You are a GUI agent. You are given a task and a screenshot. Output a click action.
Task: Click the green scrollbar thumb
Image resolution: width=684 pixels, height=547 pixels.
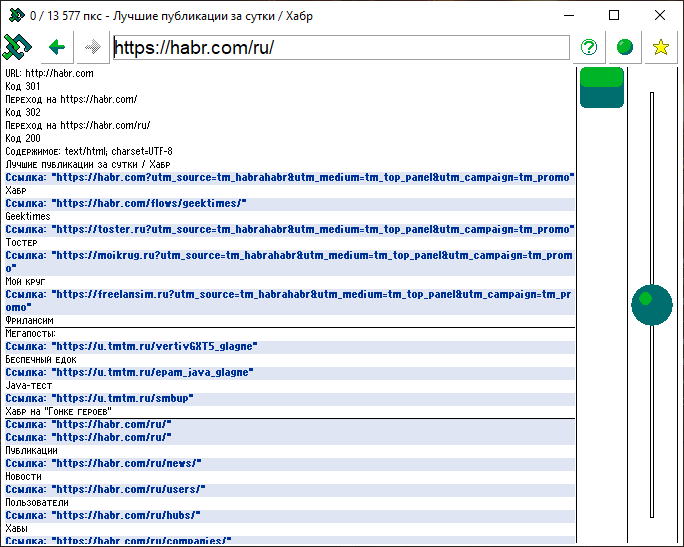pyautogui.click(x=602, y=87)
